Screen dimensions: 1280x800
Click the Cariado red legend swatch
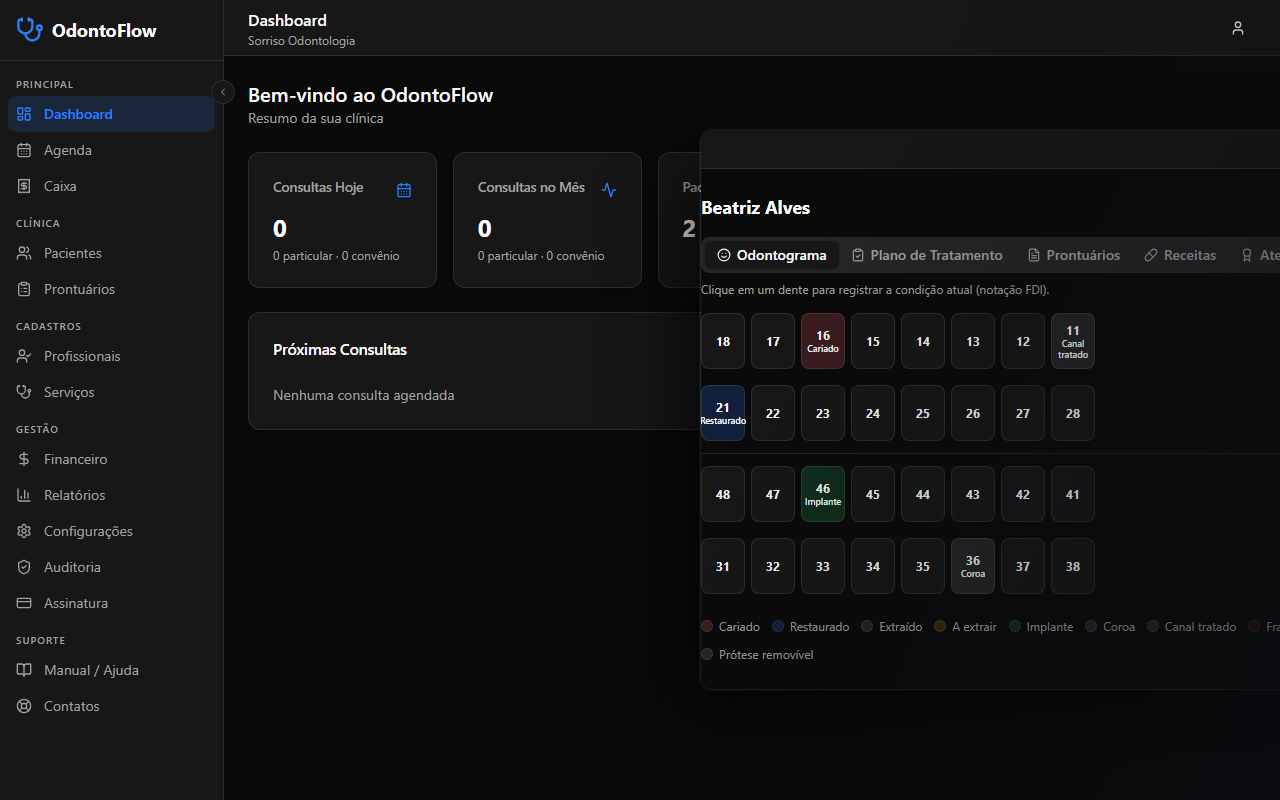[x=707, y=627]
